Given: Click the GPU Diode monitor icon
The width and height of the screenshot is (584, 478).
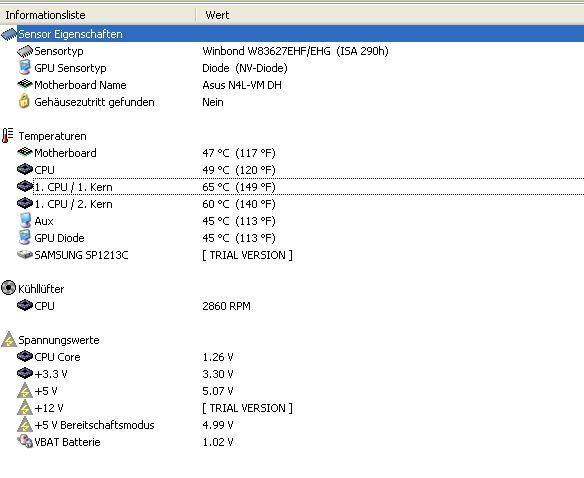Looking at the screenshot, I should pos(25,237).
